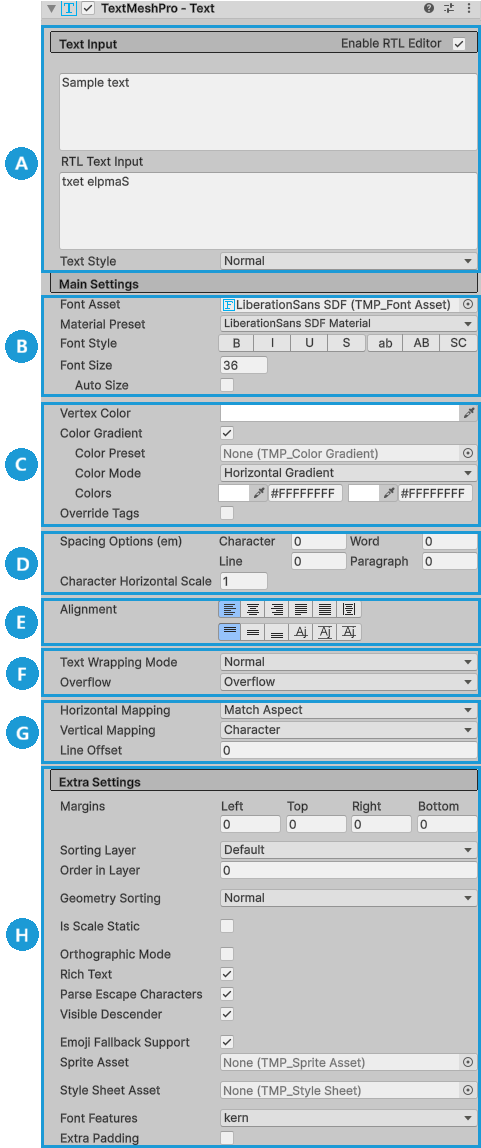Toggle the Italic font style button
This screenshot has height=1148, width=481.
(x=272, y=343)
